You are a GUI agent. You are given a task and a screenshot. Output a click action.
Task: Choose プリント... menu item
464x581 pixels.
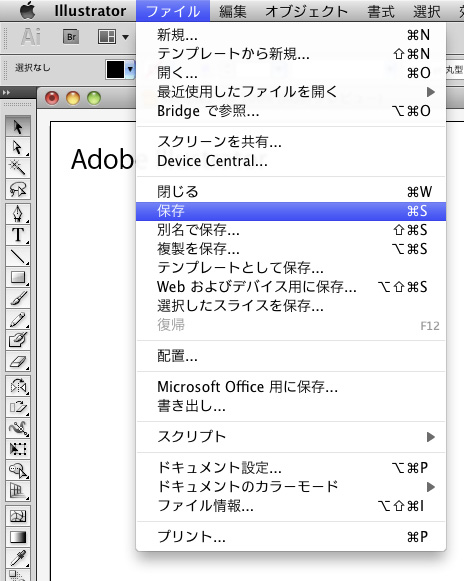coord(291,537)
